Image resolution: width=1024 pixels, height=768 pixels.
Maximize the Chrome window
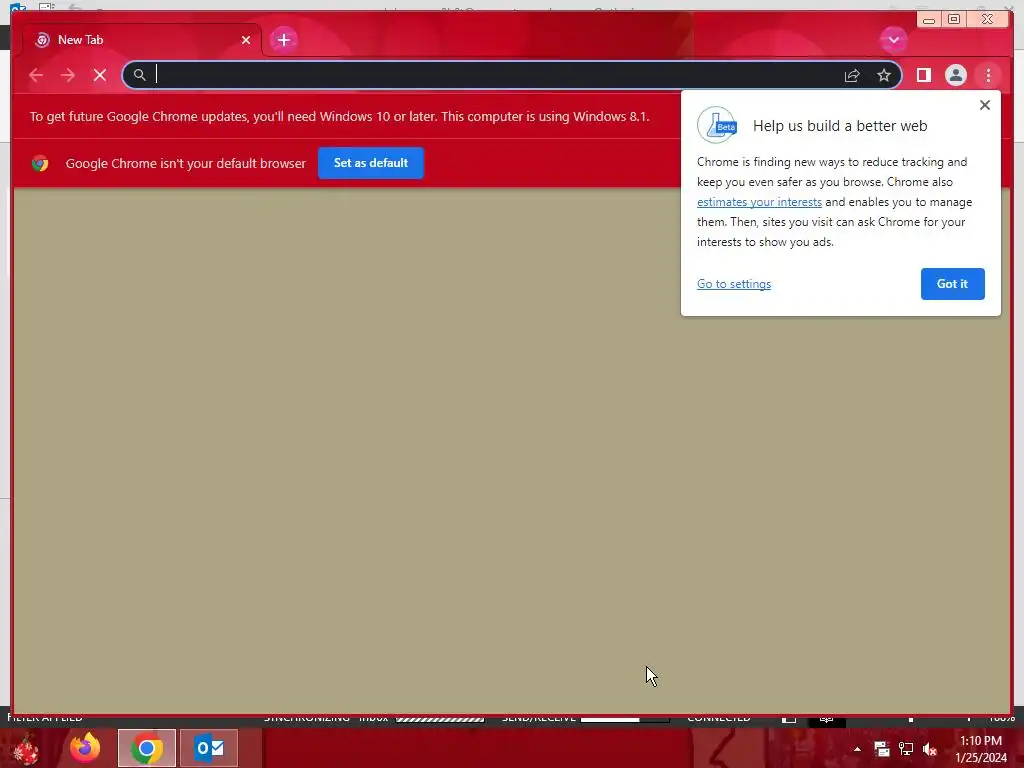953,20
